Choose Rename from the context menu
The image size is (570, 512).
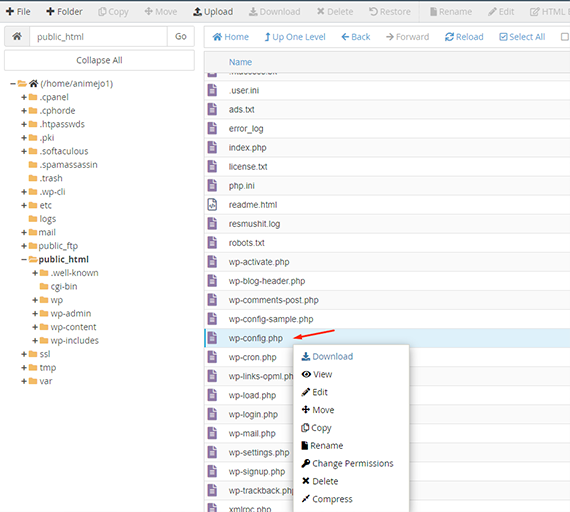point(322,445)
